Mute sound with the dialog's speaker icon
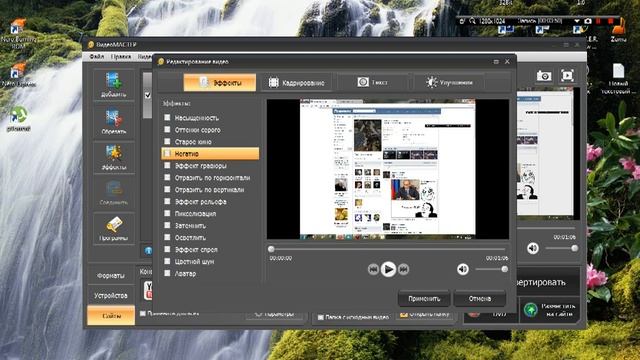The width and height of the screenshot is (640, 360). (462, 269)
